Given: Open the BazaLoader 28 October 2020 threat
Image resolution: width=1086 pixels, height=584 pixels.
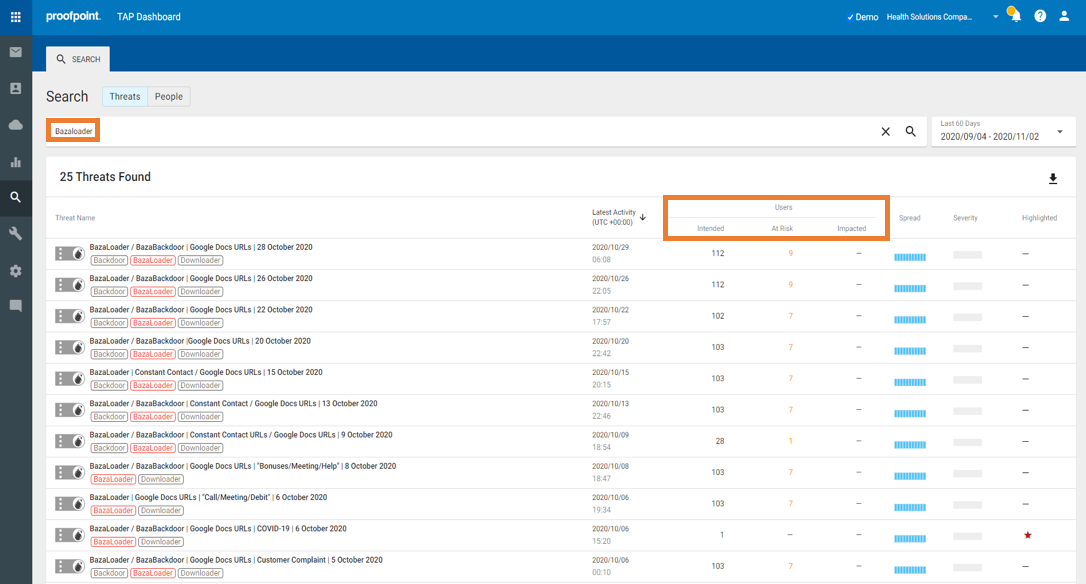Looking at the screenshot, I should tap(201, 247).
